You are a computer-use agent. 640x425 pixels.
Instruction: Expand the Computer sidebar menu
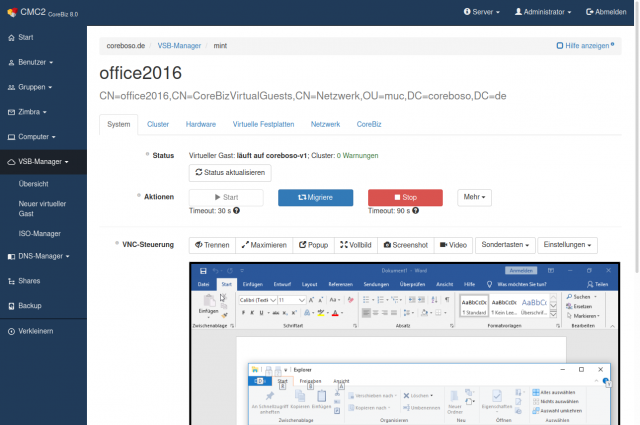(x=32, y=137)
